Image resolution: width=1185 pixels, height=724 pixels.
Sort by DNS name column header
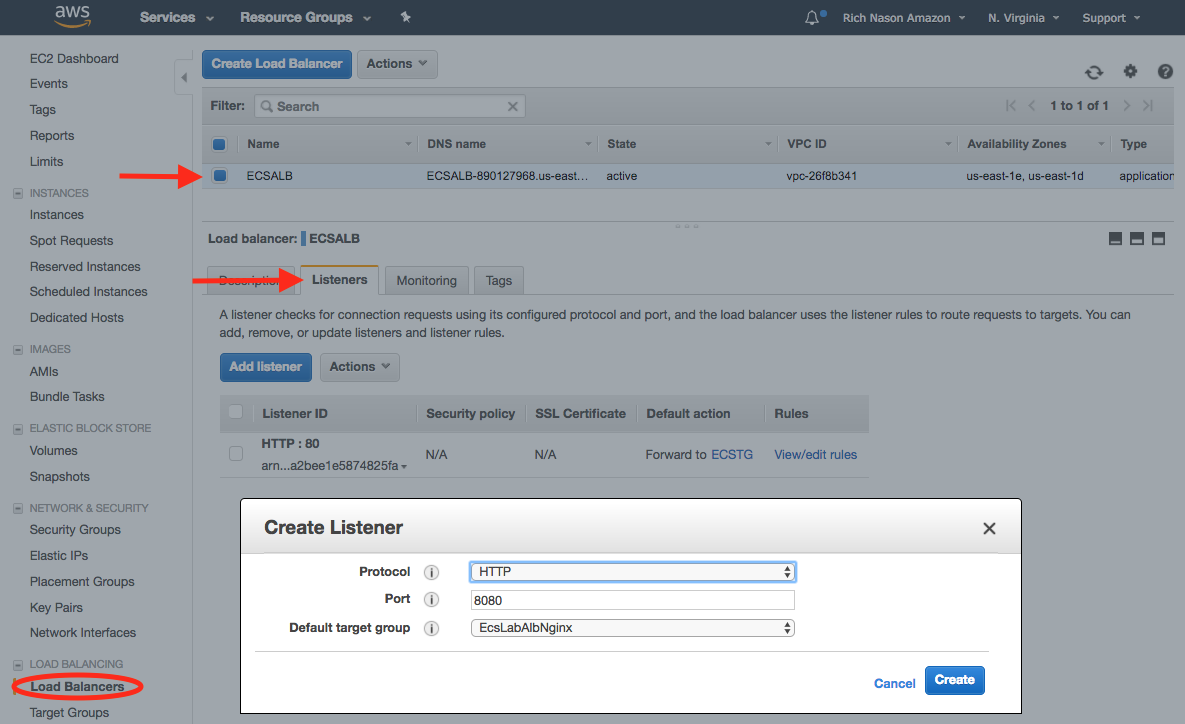509,144
